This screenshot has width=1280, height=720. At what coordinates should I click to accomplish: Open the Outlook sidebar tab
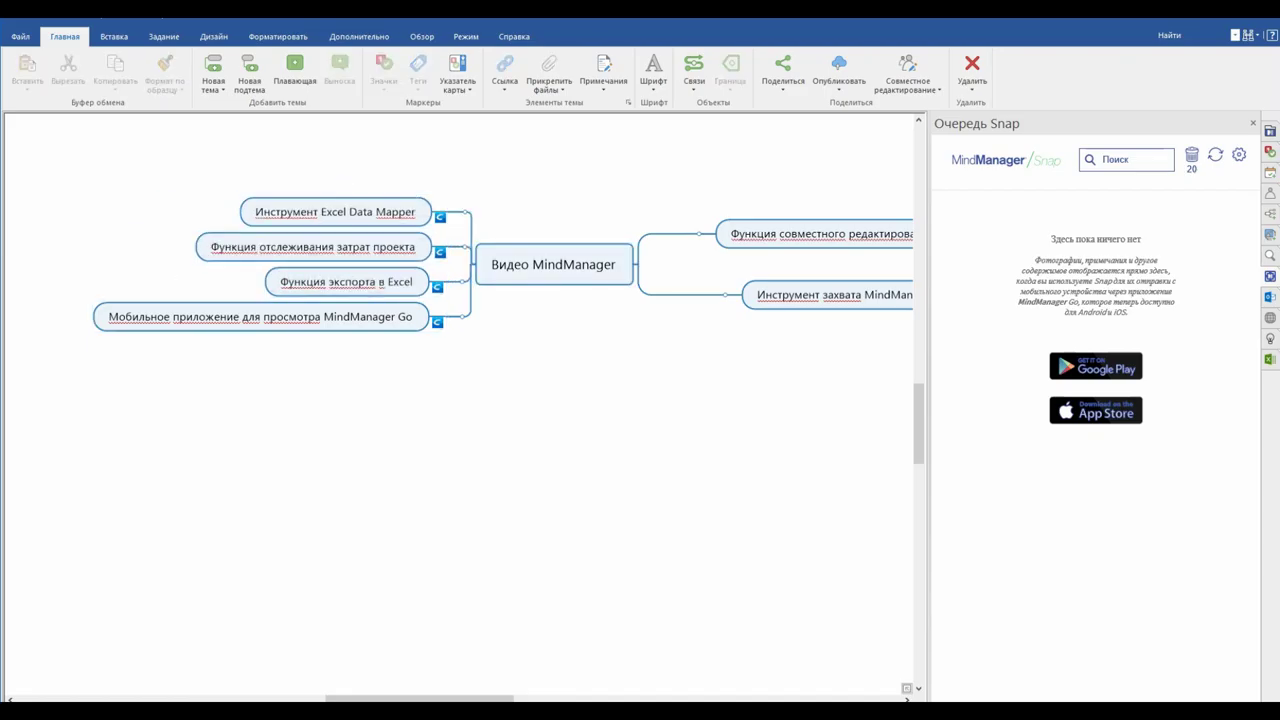pos(1270,297)
